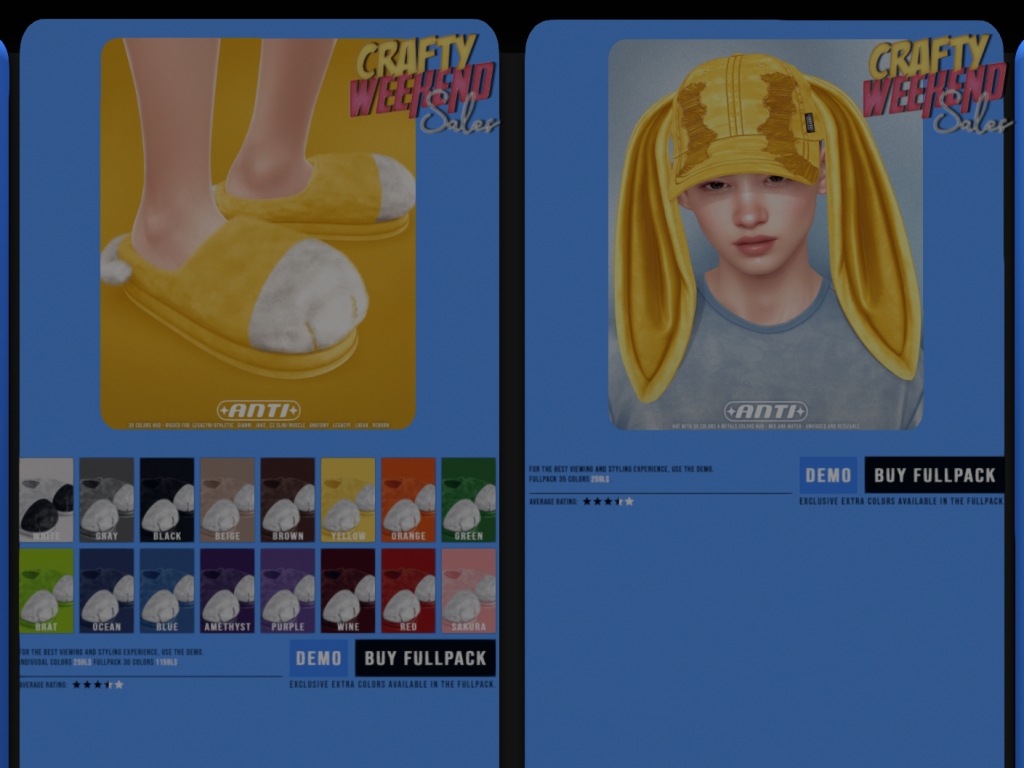Open the bunny ear cap product image
This screenshot has height=768, width=1024.
[x=765, y=234]
